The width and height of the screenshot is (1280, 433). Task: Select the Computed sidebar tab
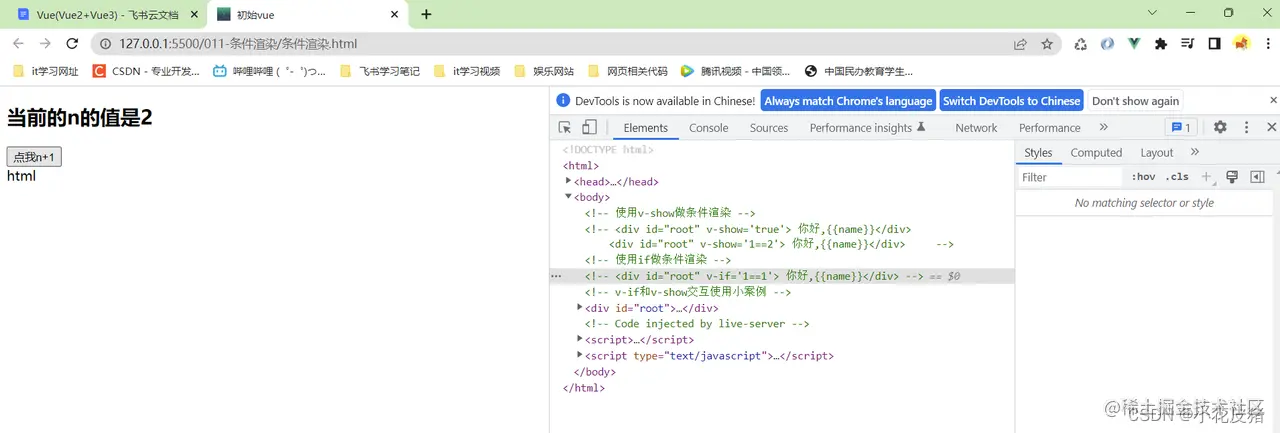tap(1096, 152)
